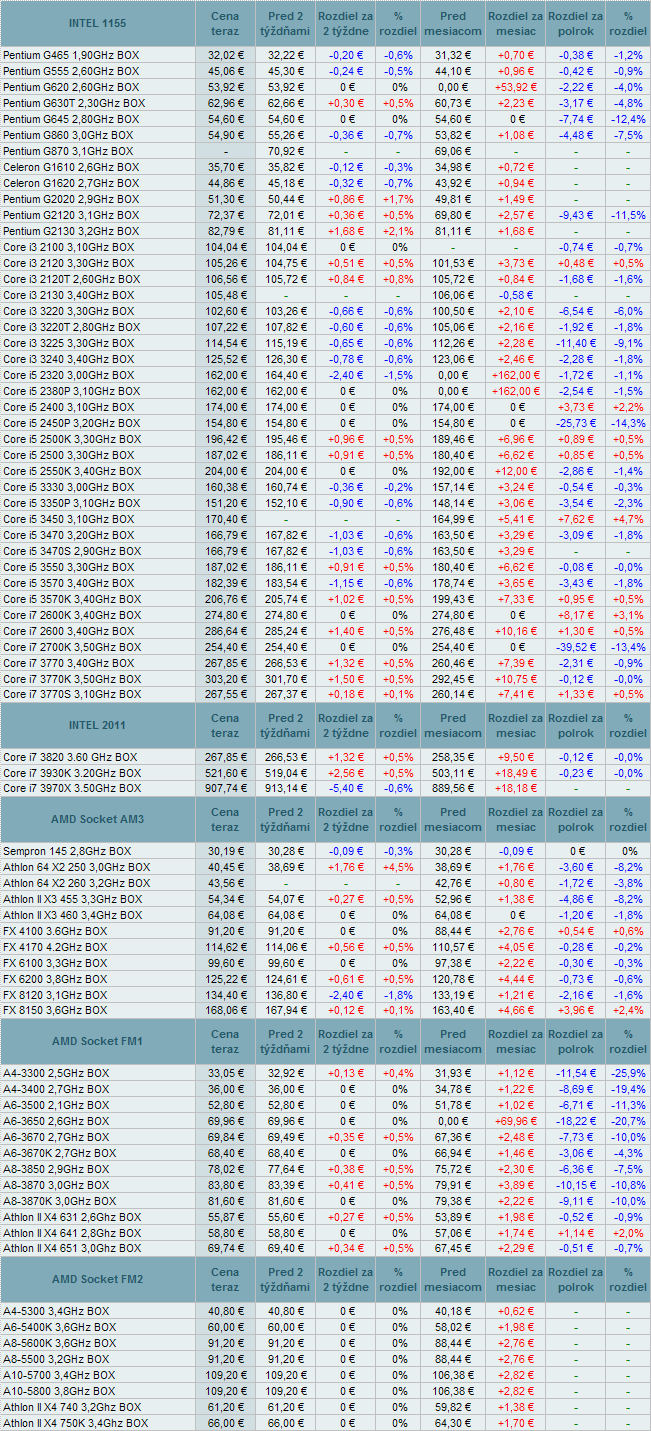Click Celeron G1610 2,6GHz BOX name
This screenshot has width=651, height=1431.
(72, 167)
